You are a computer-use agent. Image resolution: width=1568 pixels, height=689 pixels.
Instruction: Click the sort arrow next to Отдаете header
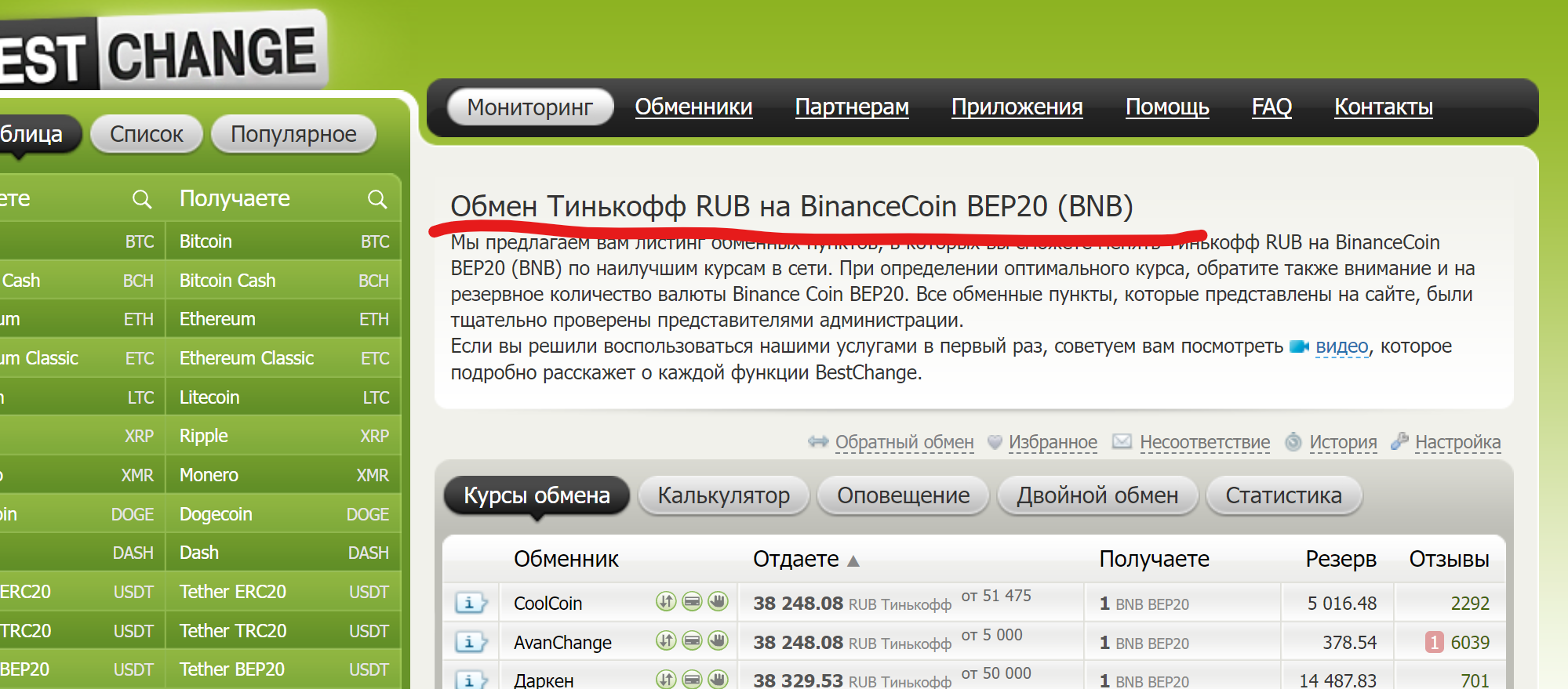point(853,561)
